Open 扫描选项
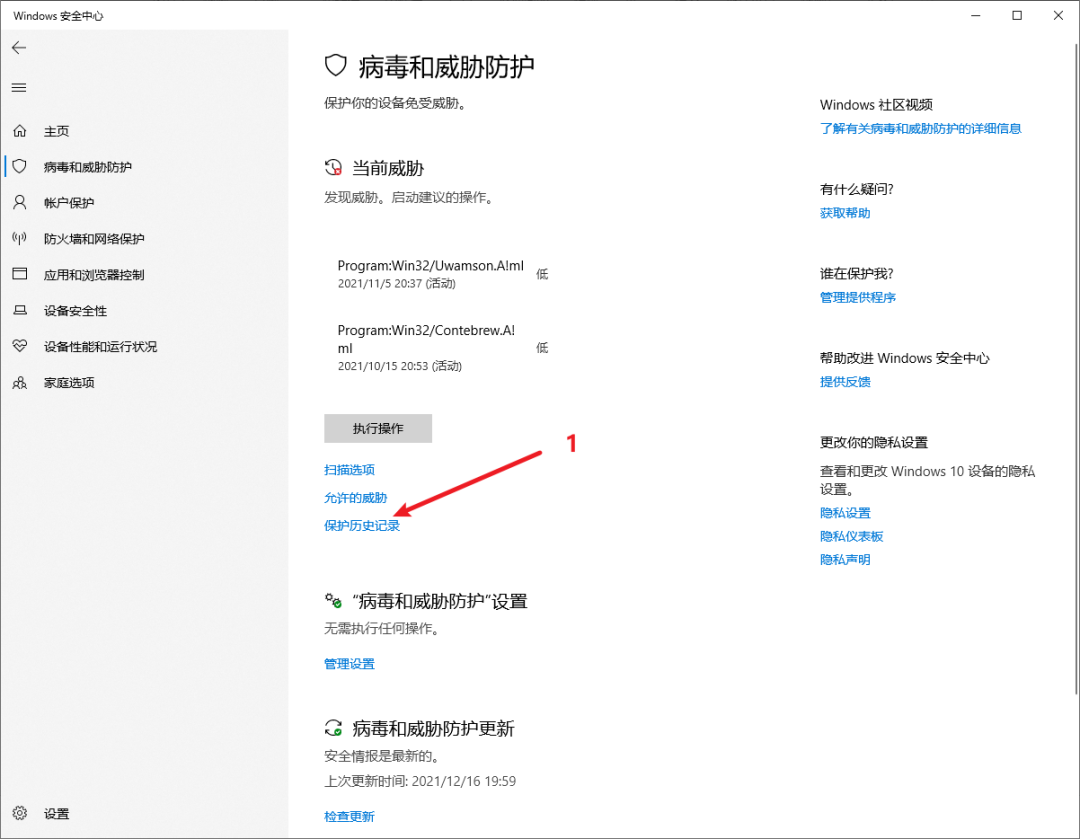The height and width of the screenshot is (839, 1080). pos(349,469)
